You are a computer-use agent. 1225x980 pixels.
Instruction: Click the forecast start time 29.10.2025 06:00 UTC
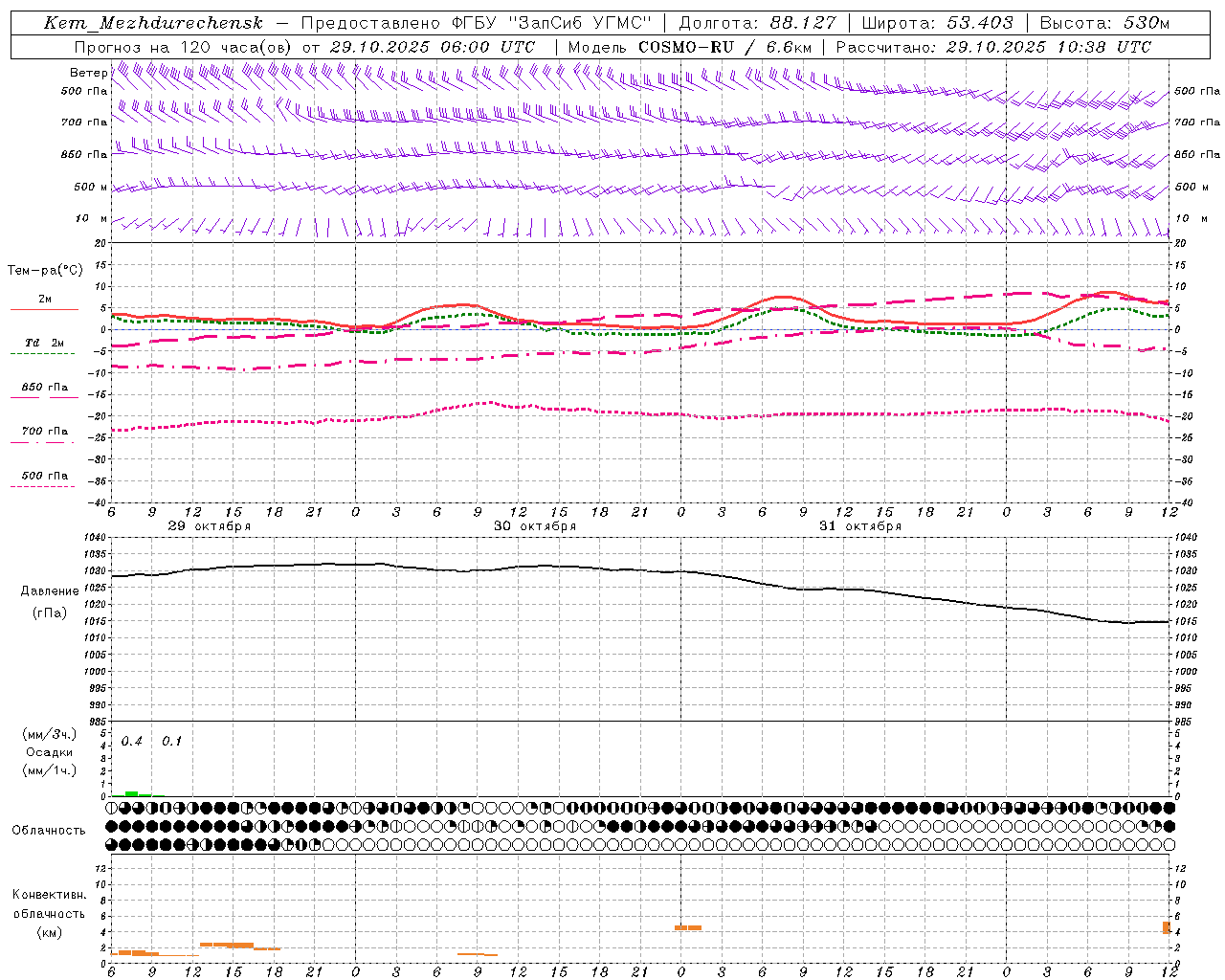432,47
